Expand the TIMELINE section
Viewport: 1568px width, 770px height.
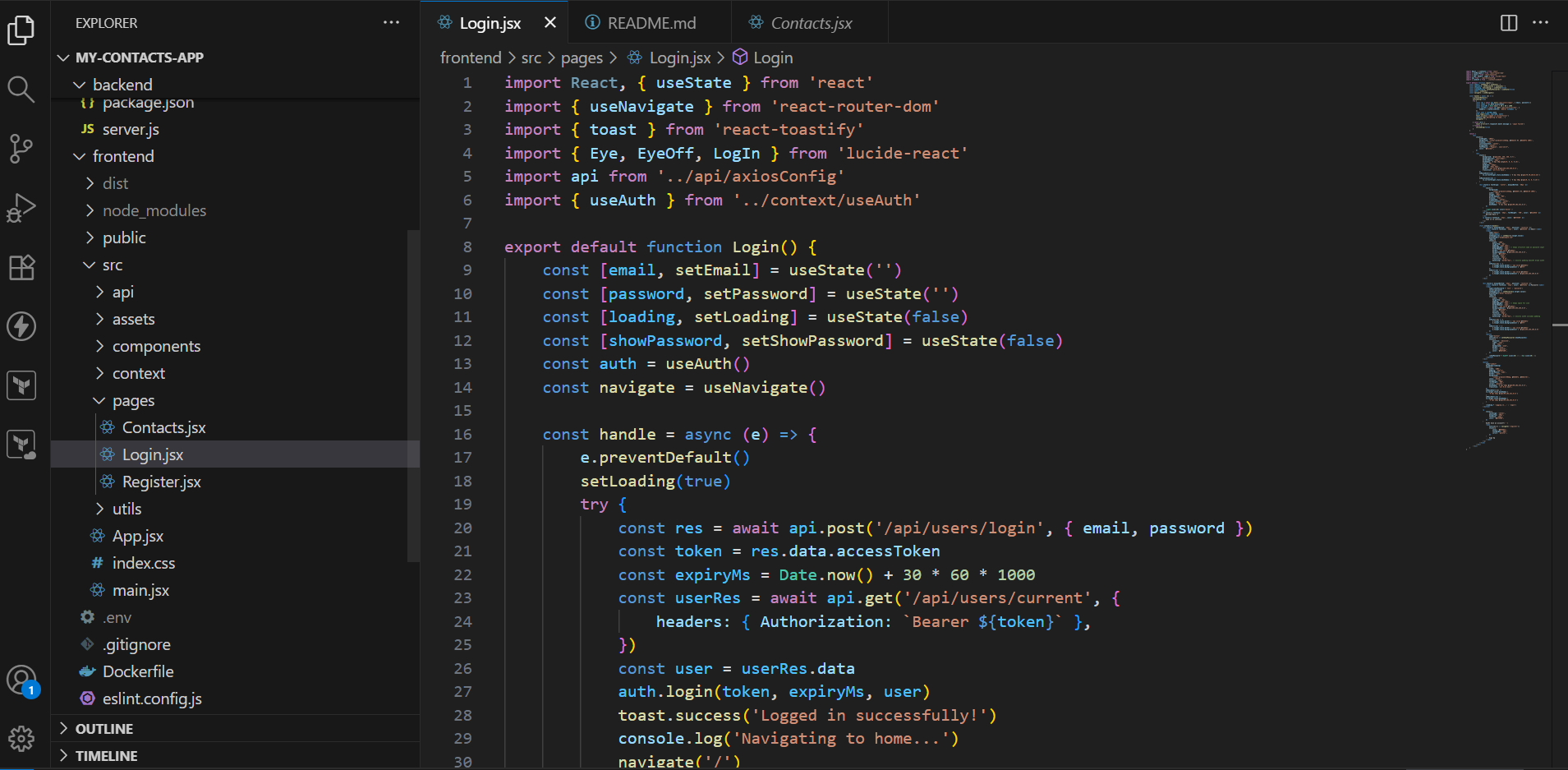coord(106,756)
